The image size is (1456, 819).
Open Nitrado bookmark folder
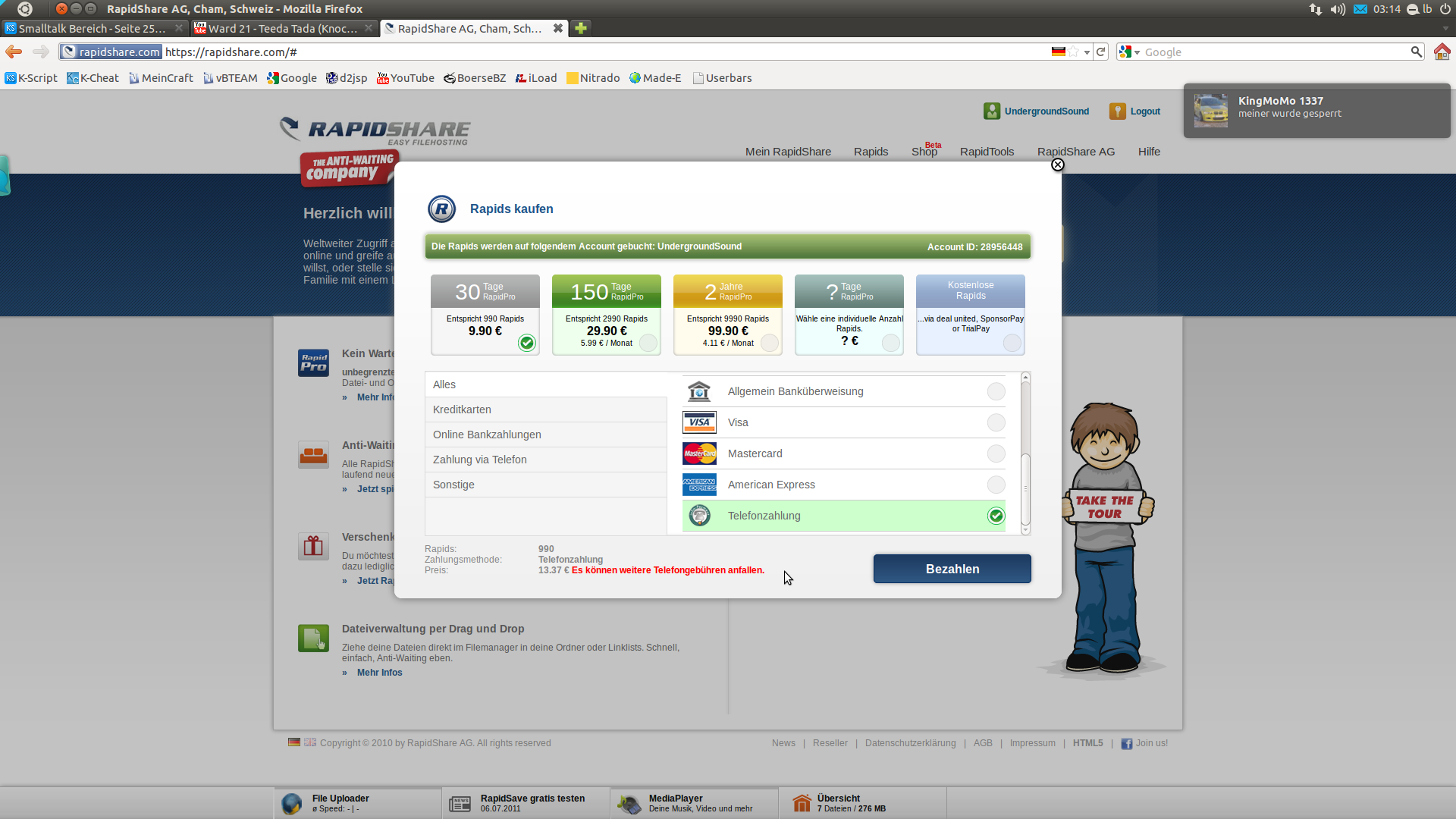pyautogui.click(x=593, y=78)
